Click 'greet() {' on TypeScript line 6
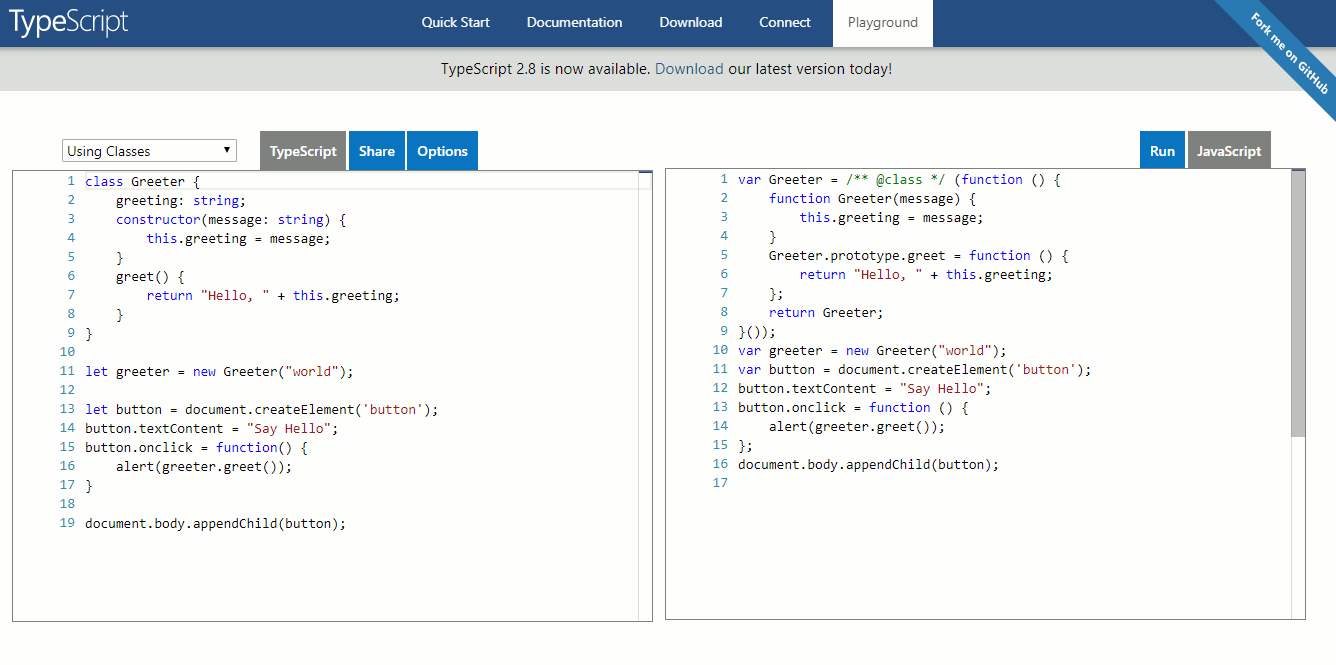This screenshot has height=665, width=1336. pyautogui.click(x=150, y=276)
